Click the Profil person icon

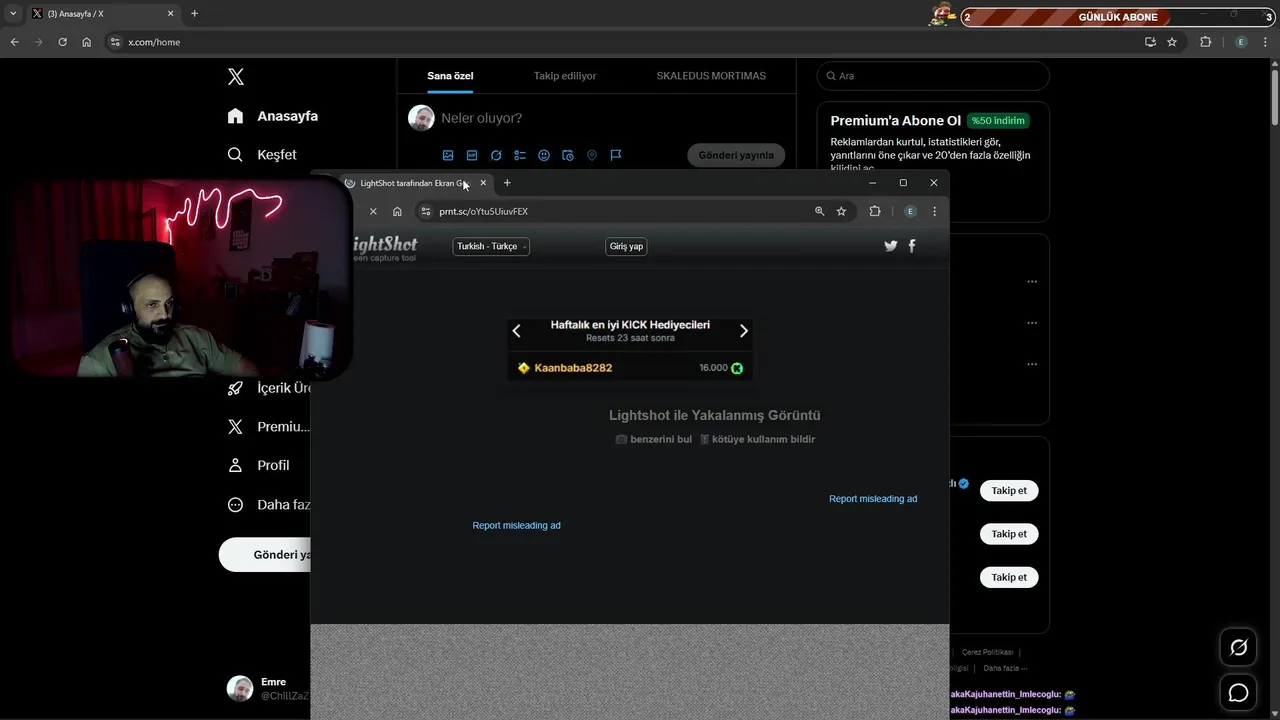tap(235, 465)
